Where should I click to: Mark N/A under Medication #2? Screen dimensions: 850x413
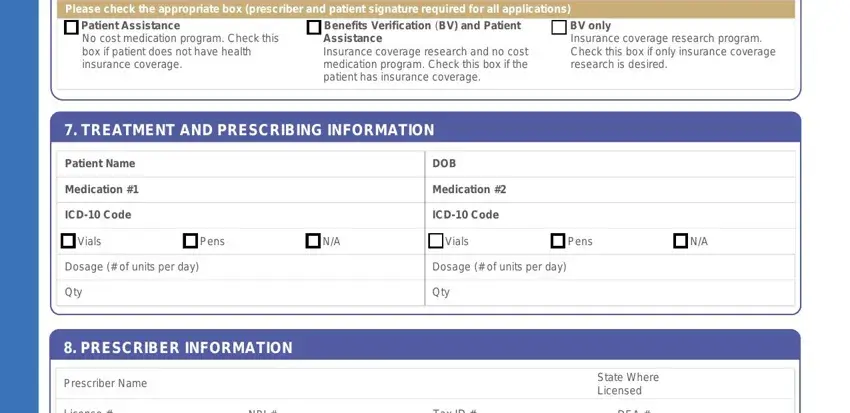tap(680, 241)
